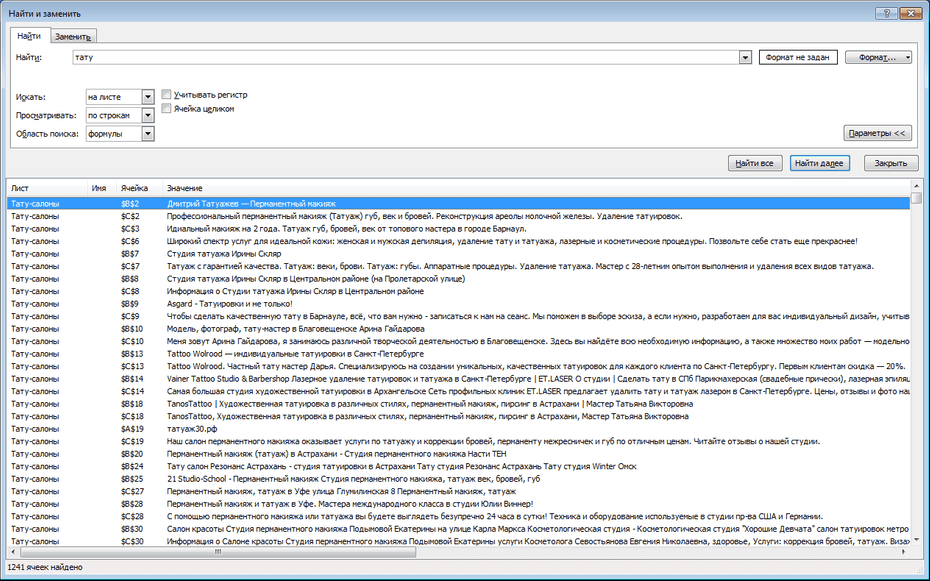Select result row for cell $B$24

(458, 466)
